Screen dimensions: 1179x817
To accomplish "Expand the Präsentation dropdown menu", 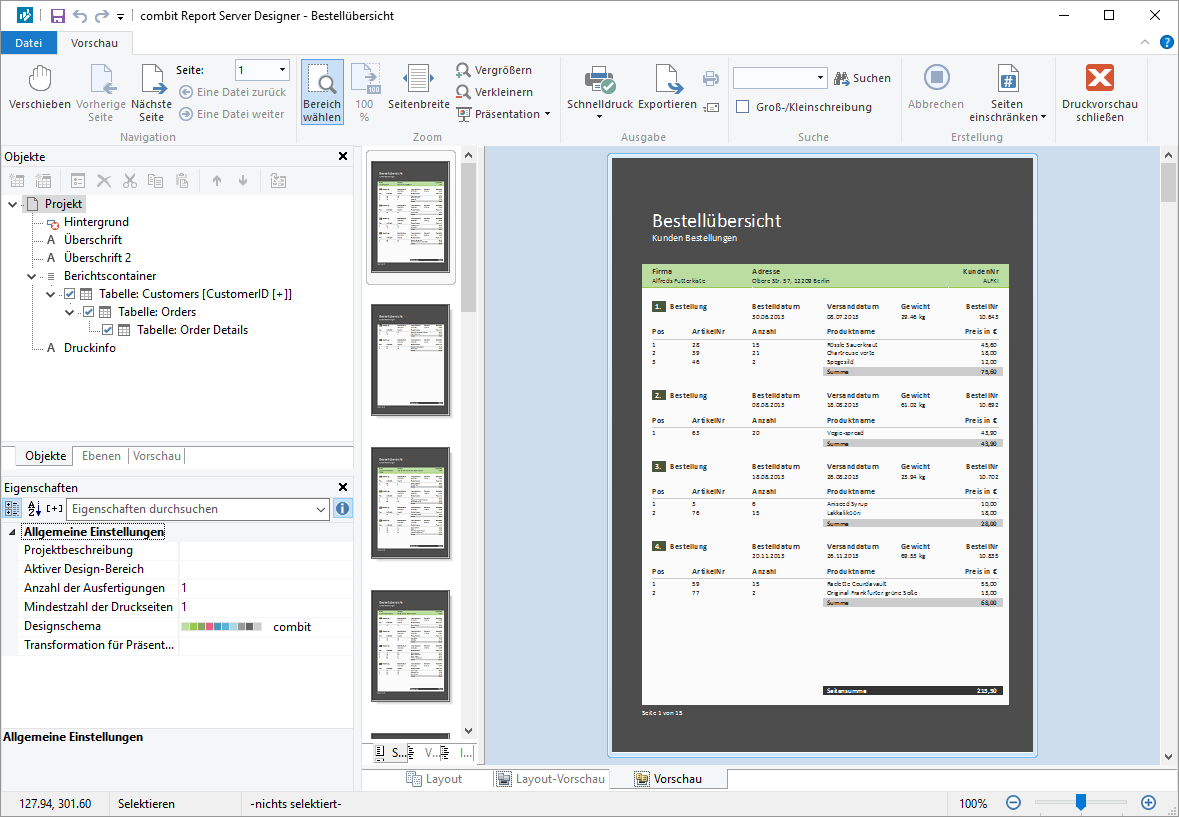I will (547, 114).
